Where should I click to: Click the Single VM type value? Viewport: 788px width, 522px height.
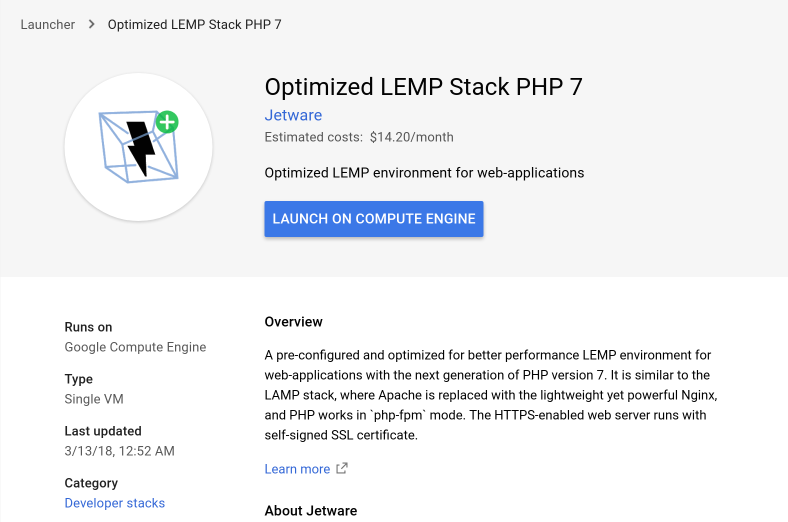pos(94,399)
